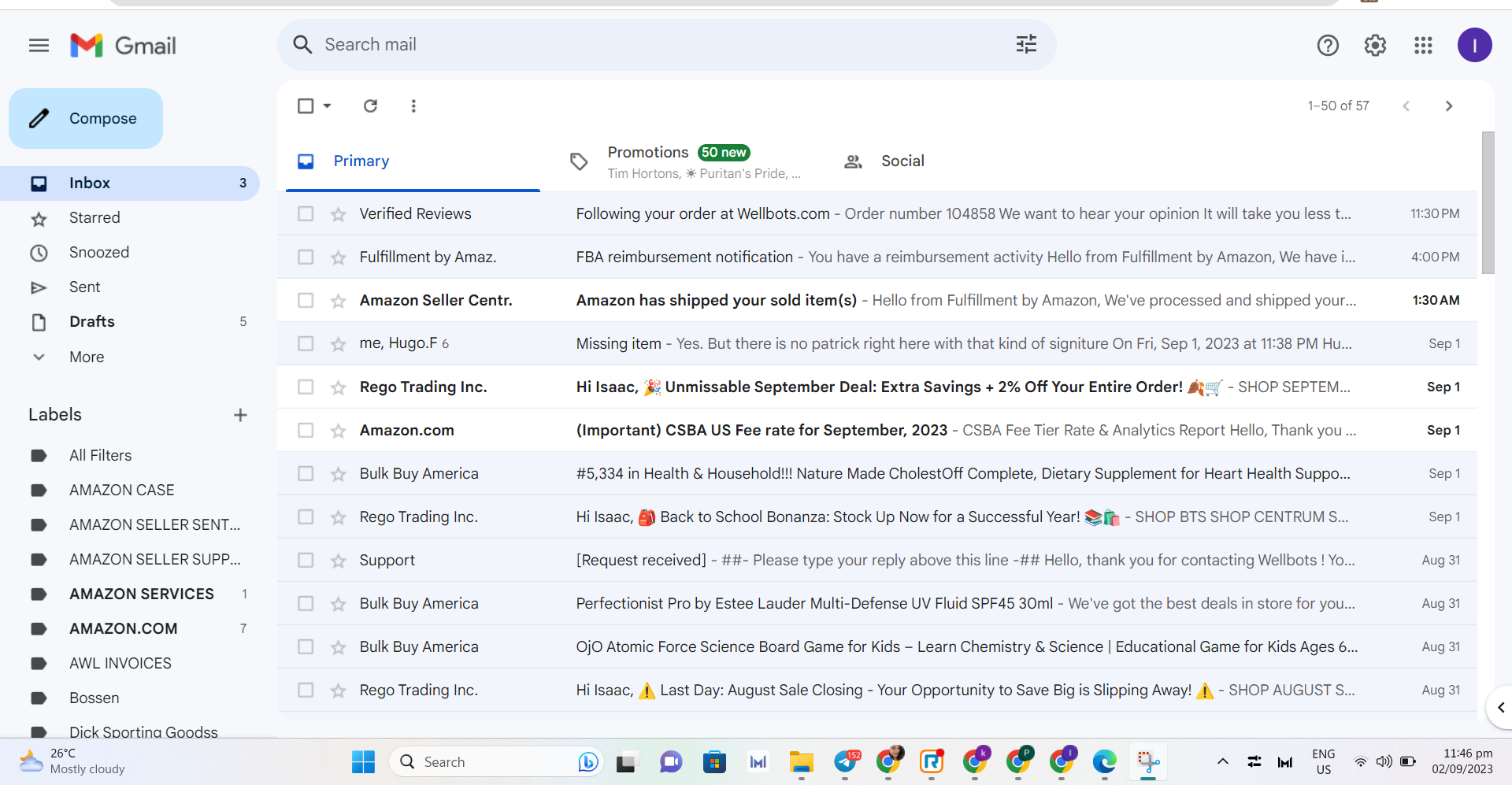Star the Support request received email
The width and height of the screenshot is (1512, 785).
339,561
